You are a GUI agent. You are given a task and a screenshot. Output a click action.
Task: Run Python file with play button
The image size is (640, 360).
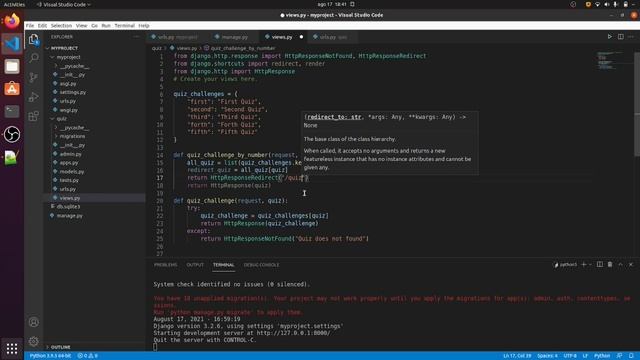609,37
